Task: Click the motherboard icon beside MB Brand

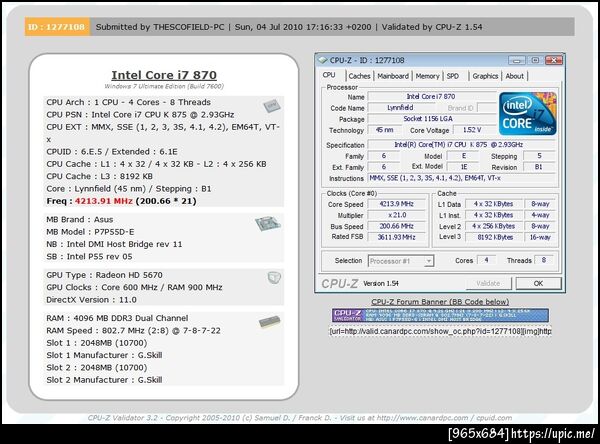Action: tap(268, 224)
